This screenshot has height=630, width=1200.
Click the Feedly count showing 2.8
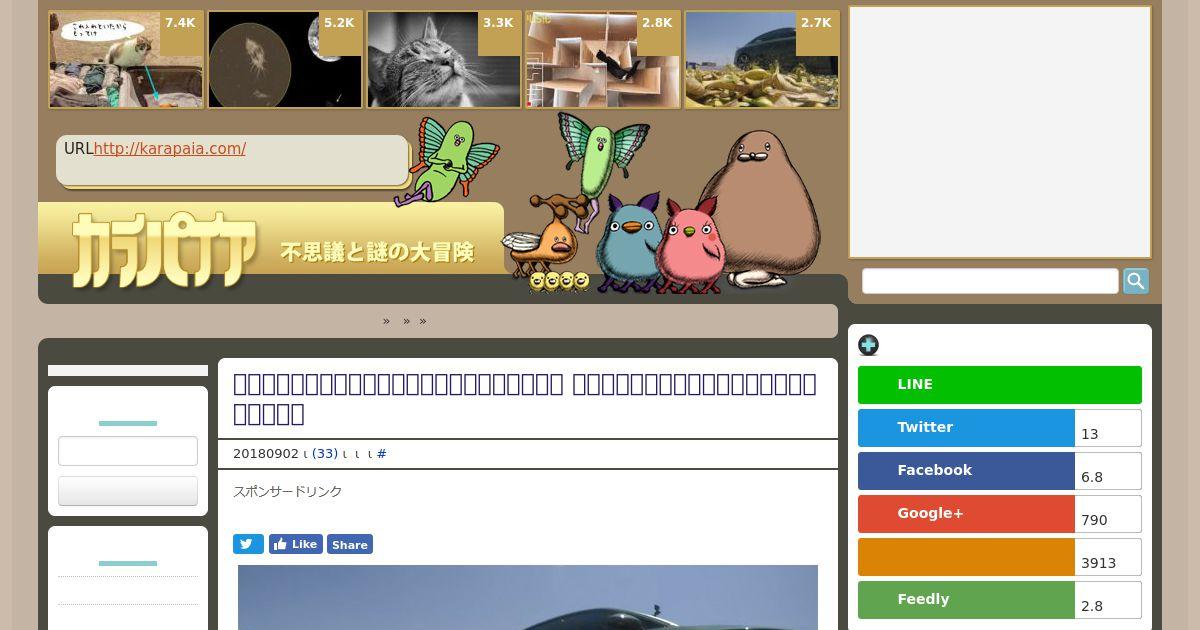pos(1108,600)
